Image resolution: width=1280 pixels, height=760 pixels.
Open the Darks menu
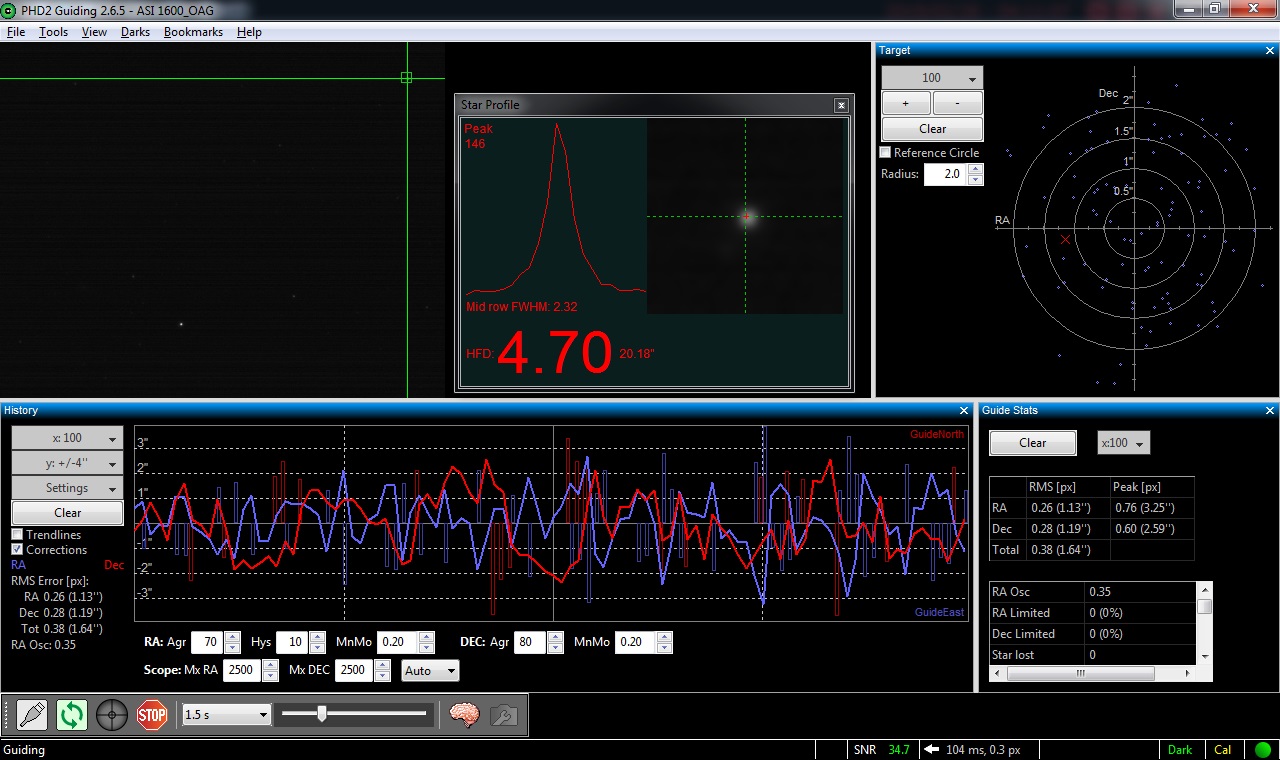click(x=135, y=32)
